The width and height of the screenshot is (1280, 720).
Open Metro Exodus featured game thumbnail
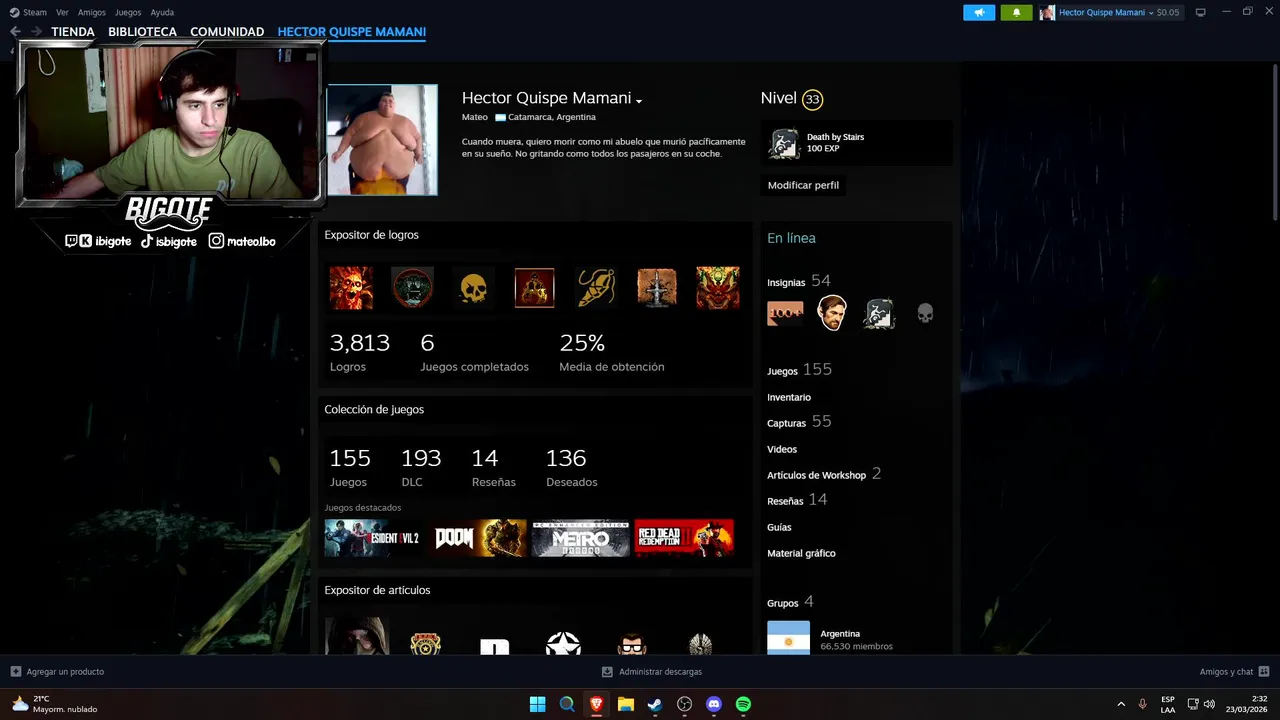(x=580, y=538)
